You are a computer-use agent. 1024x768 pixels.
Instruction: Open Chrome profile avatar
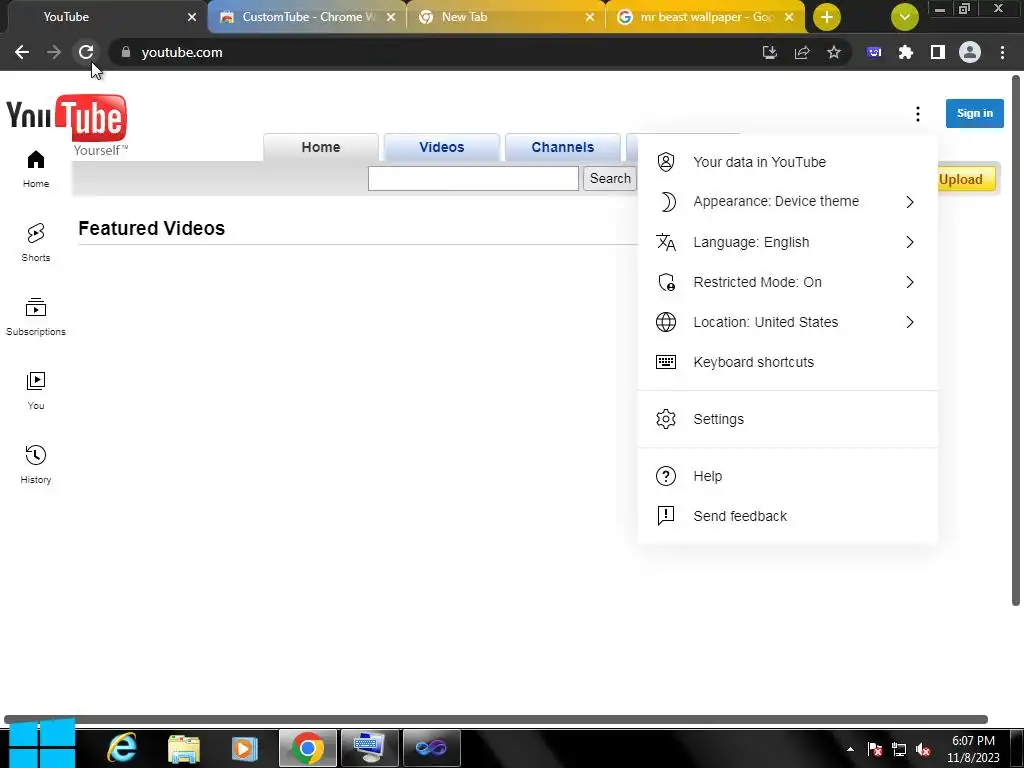coord(970,52)
